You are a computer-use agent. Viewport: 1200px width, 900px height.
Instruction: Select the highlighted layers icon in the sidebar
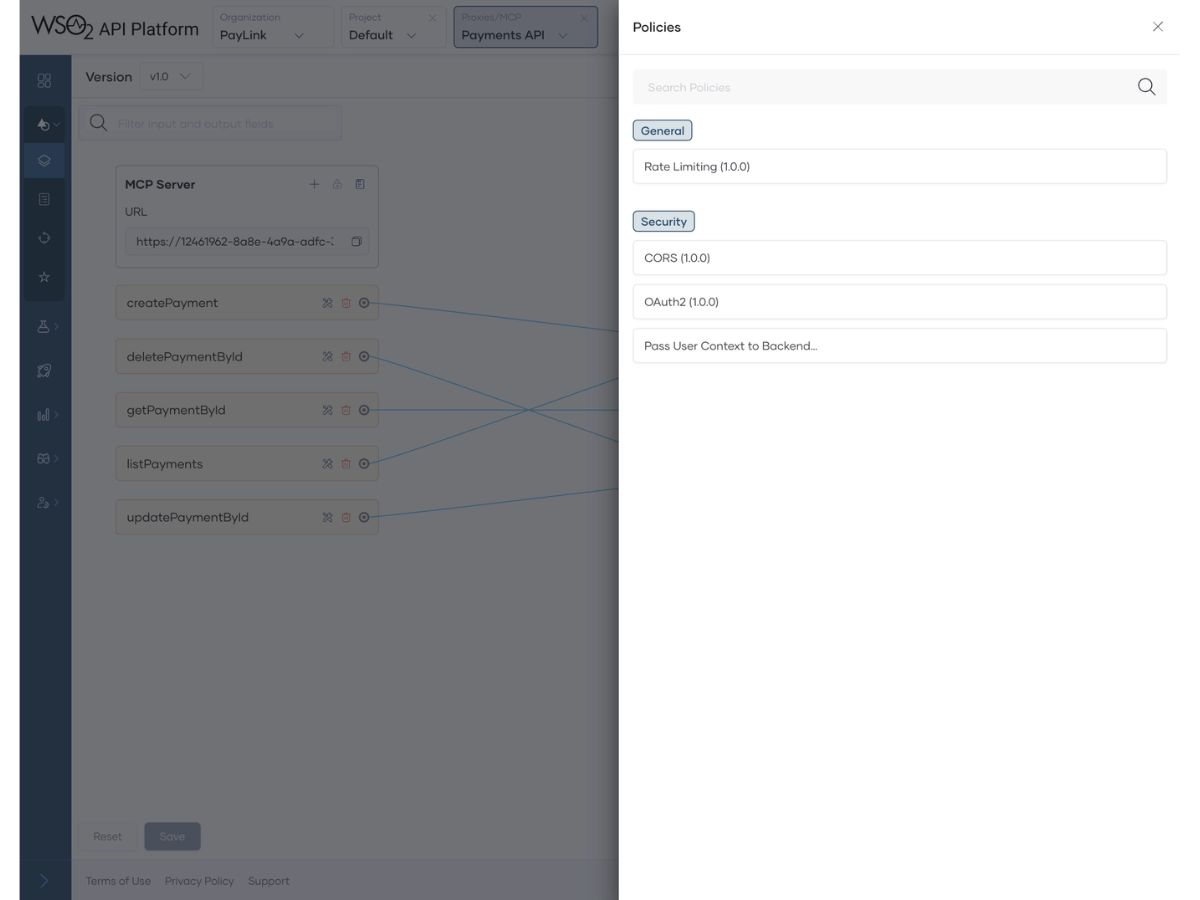pos(44,160)
